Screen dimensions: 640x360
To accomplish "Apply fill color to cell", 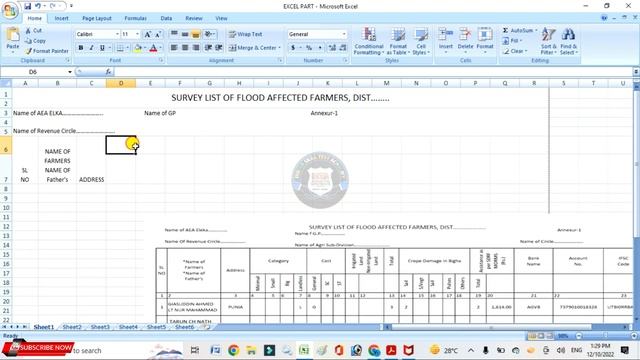I will point(138,48).
